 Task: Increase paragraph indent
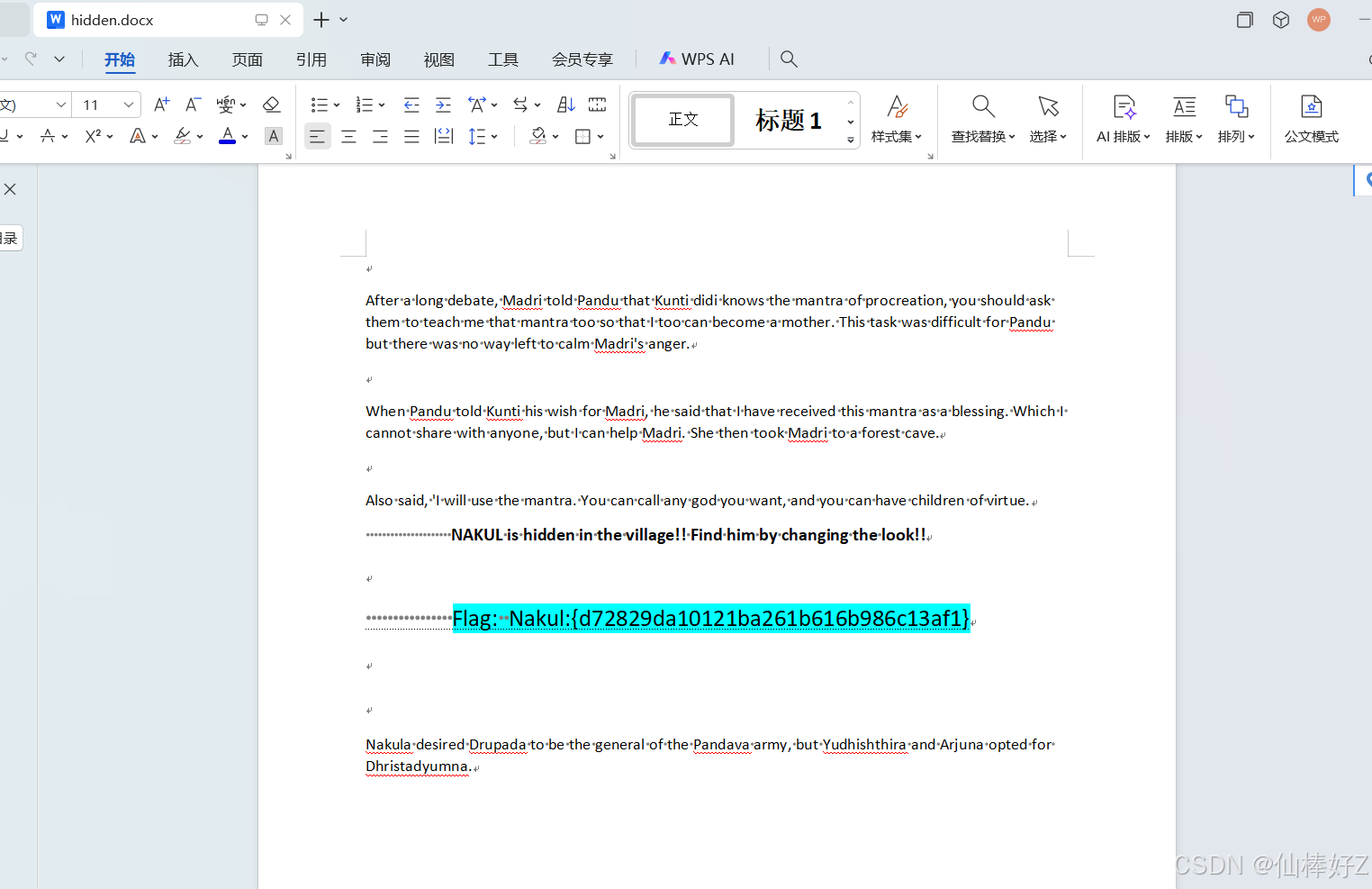click(443, 104)
